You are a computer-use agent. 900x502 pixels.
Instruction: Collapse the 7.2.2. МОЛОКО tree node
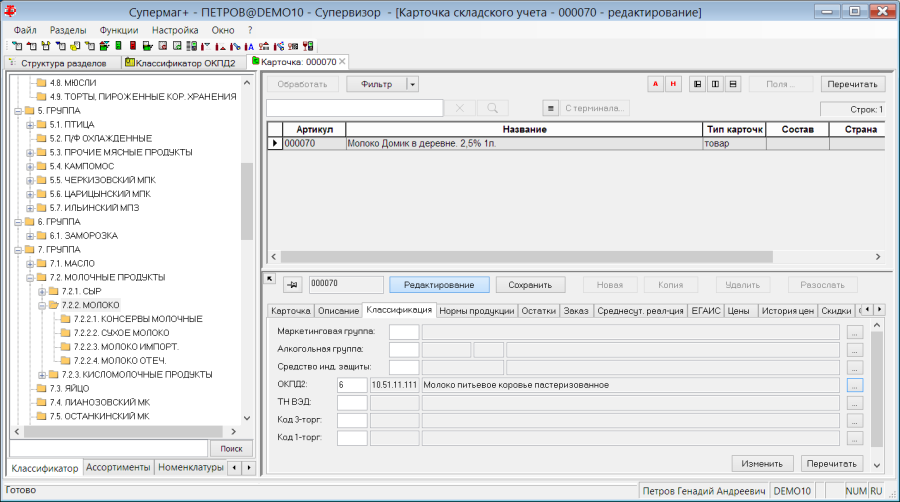tap(42, 305)
